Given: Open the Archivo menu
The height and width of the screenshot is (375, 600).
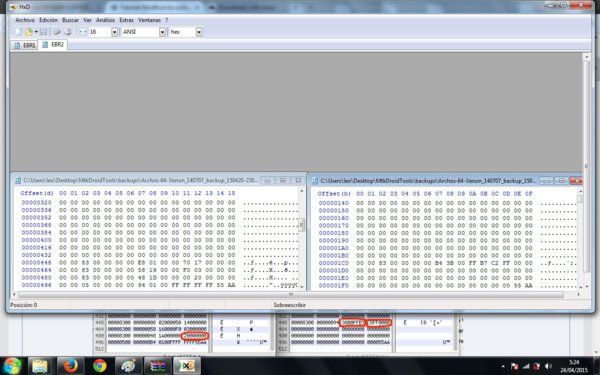Looking at the screenshot, I should 25,20.
